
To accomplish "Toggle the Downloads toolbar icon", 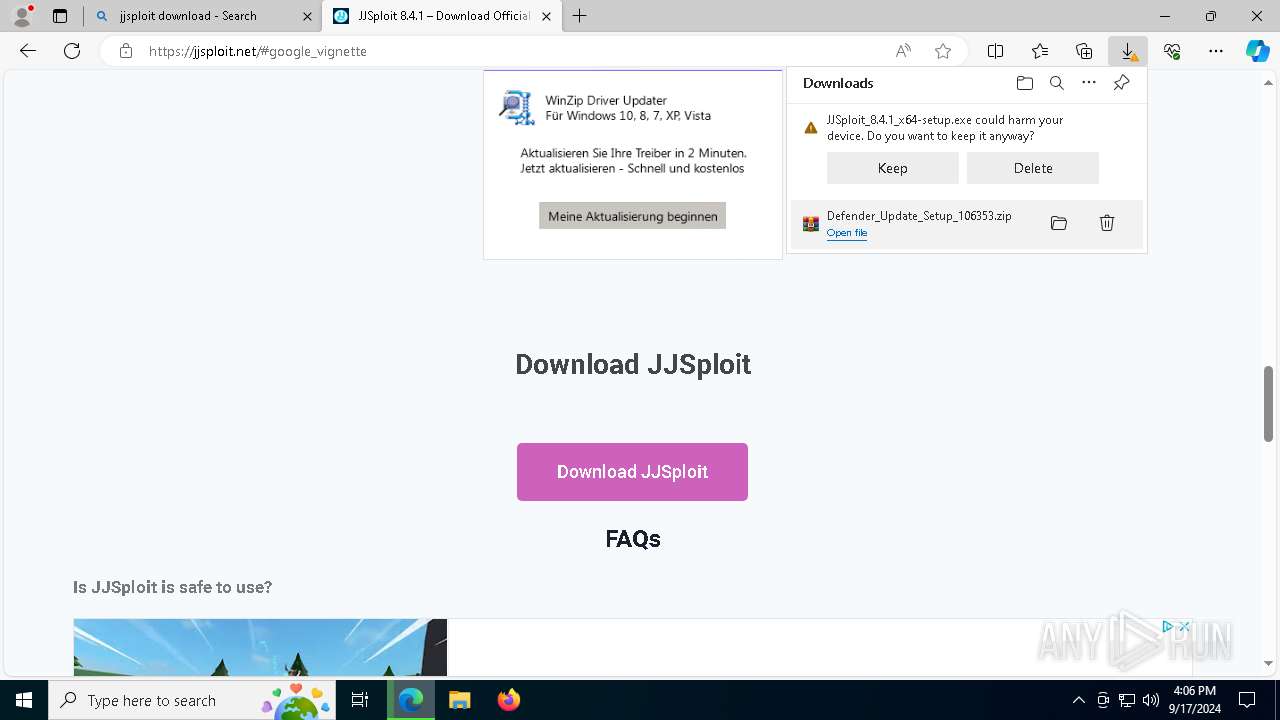I will click(x=1128, y=51).
